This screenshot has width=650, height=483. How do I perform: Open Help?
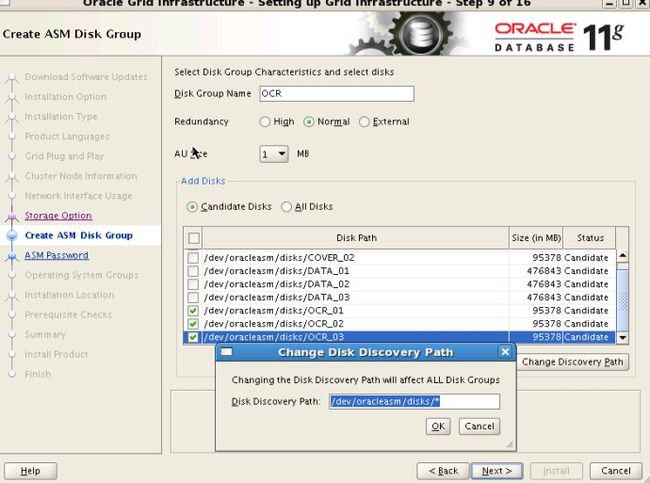coord(31,471)
